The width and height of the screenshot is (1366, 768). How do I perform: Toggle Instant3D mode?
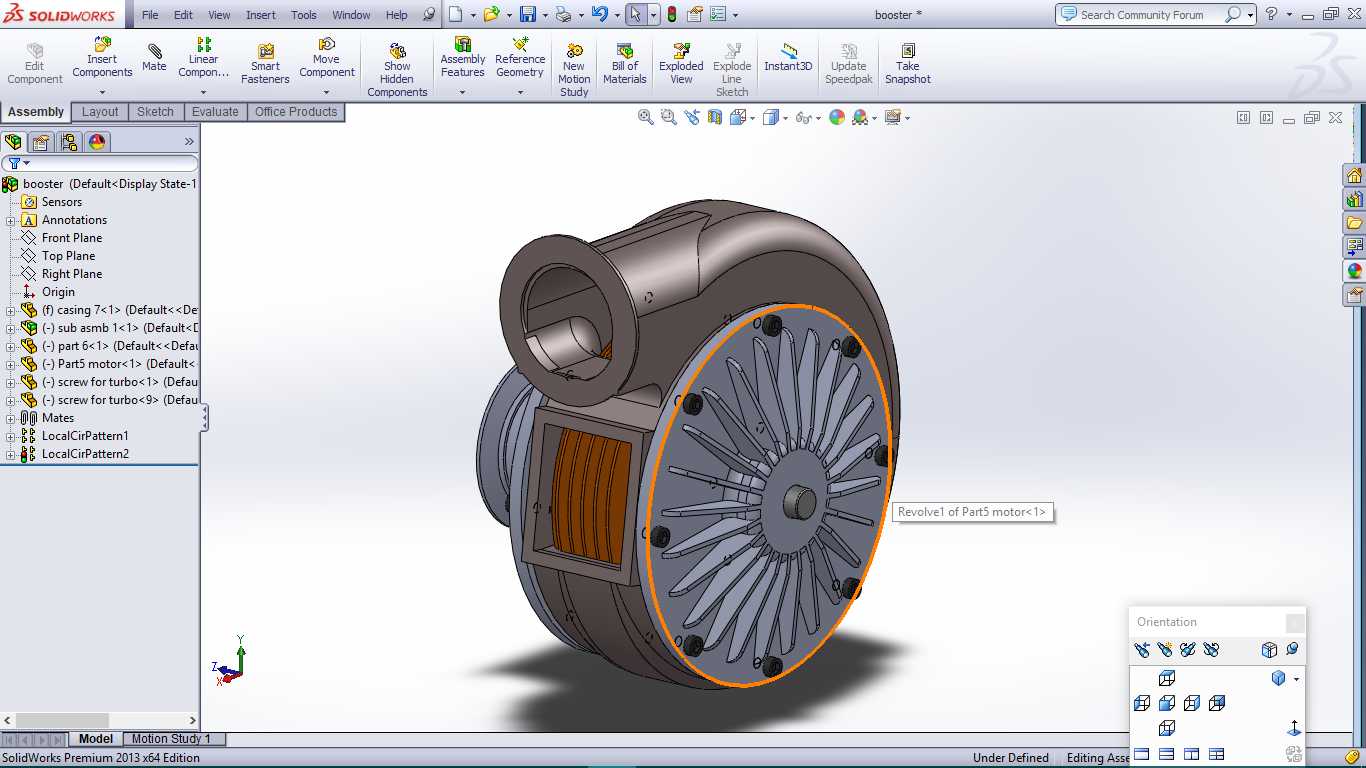click(x=788, y=58)
